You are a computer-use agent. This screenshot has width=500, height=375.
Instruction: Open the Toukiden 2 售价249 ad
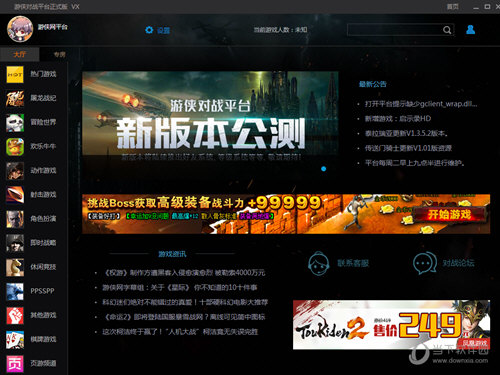click(x=391, y=325)
